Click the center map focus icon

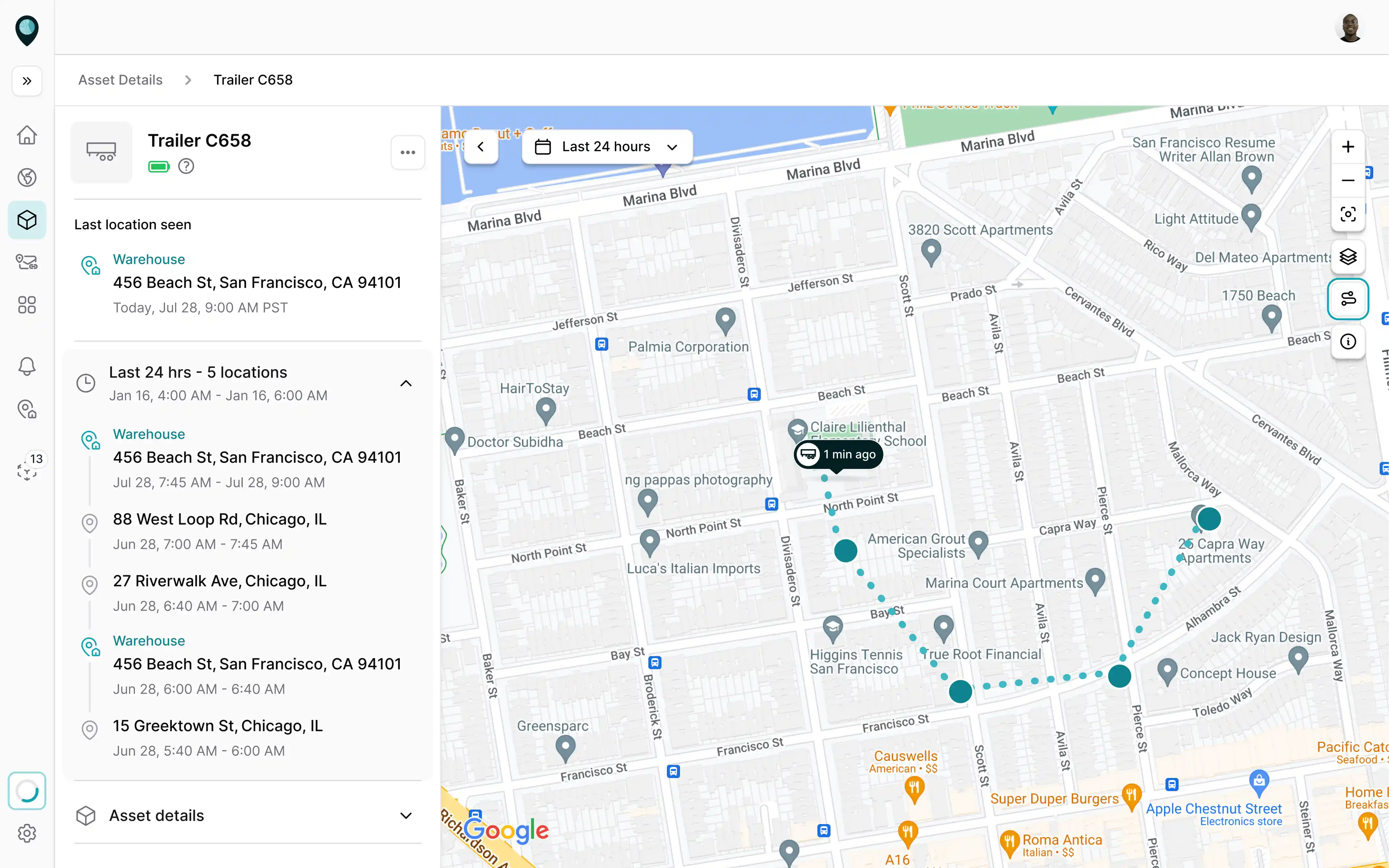(1348, 213)
